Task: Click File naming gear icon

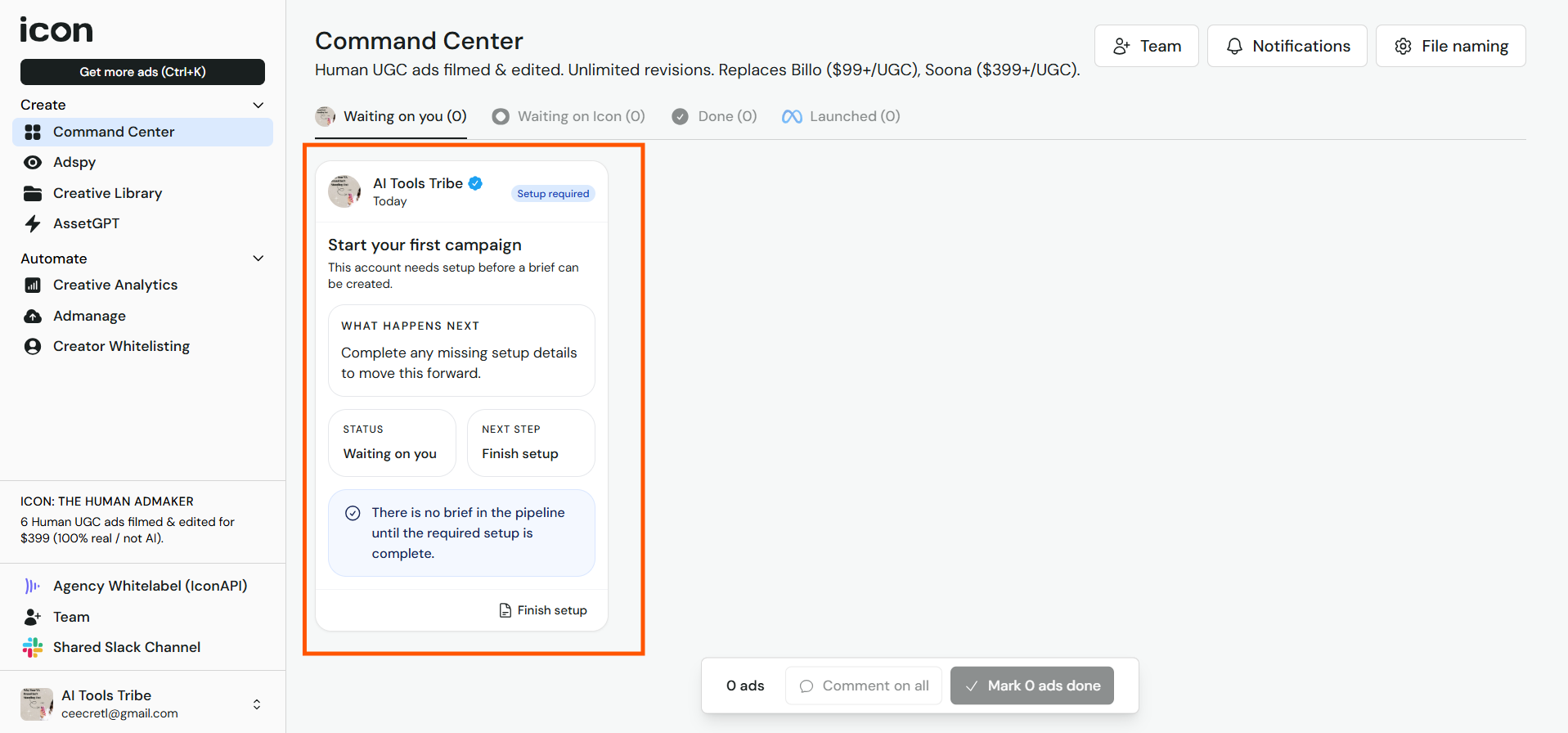Action: (1403, 47)
